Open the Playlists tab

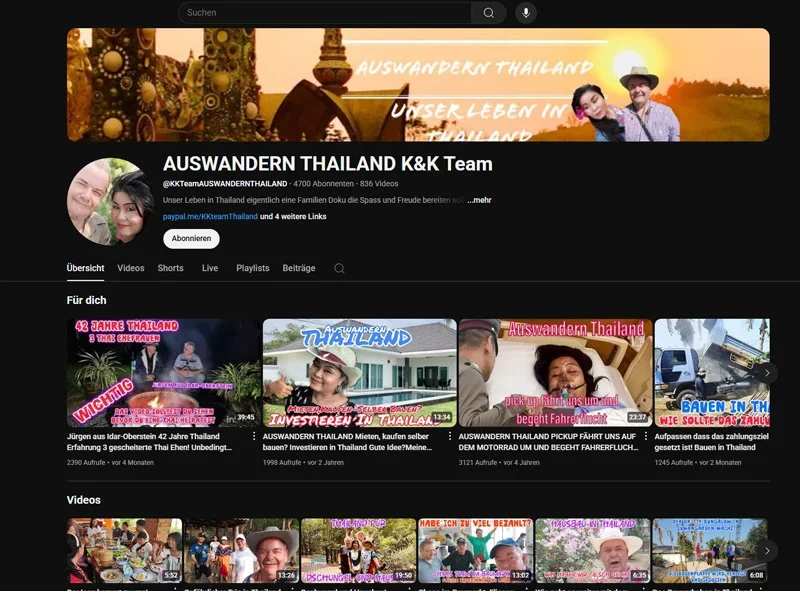click(x=253, y=268)
